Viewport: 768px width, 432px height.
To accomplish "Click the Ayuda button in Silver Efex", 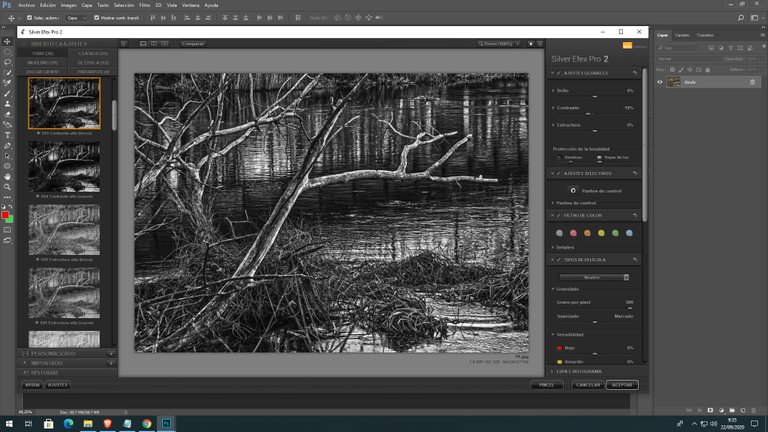I will [32, 385].
